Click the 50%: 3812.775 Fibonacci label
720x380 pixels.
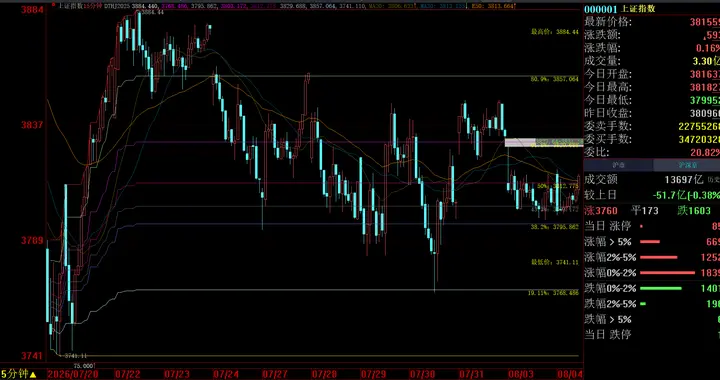tap(557, 186)
